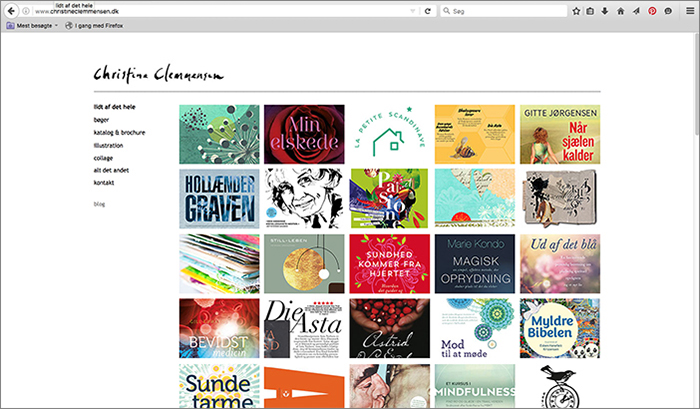
Task: Click the browser back arrow button
Action: pos(11,11)
